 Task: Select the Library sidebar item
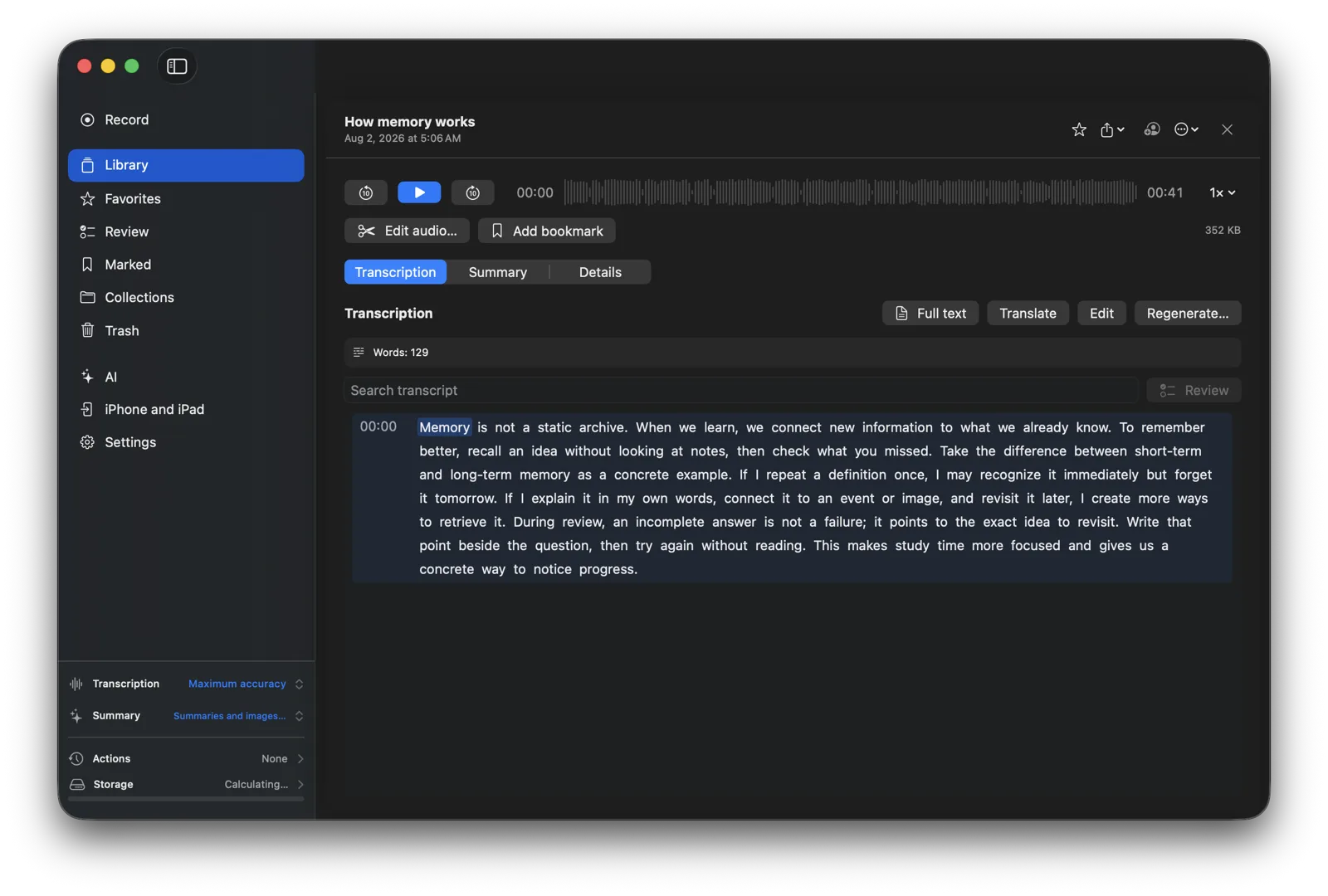point(186,165)
